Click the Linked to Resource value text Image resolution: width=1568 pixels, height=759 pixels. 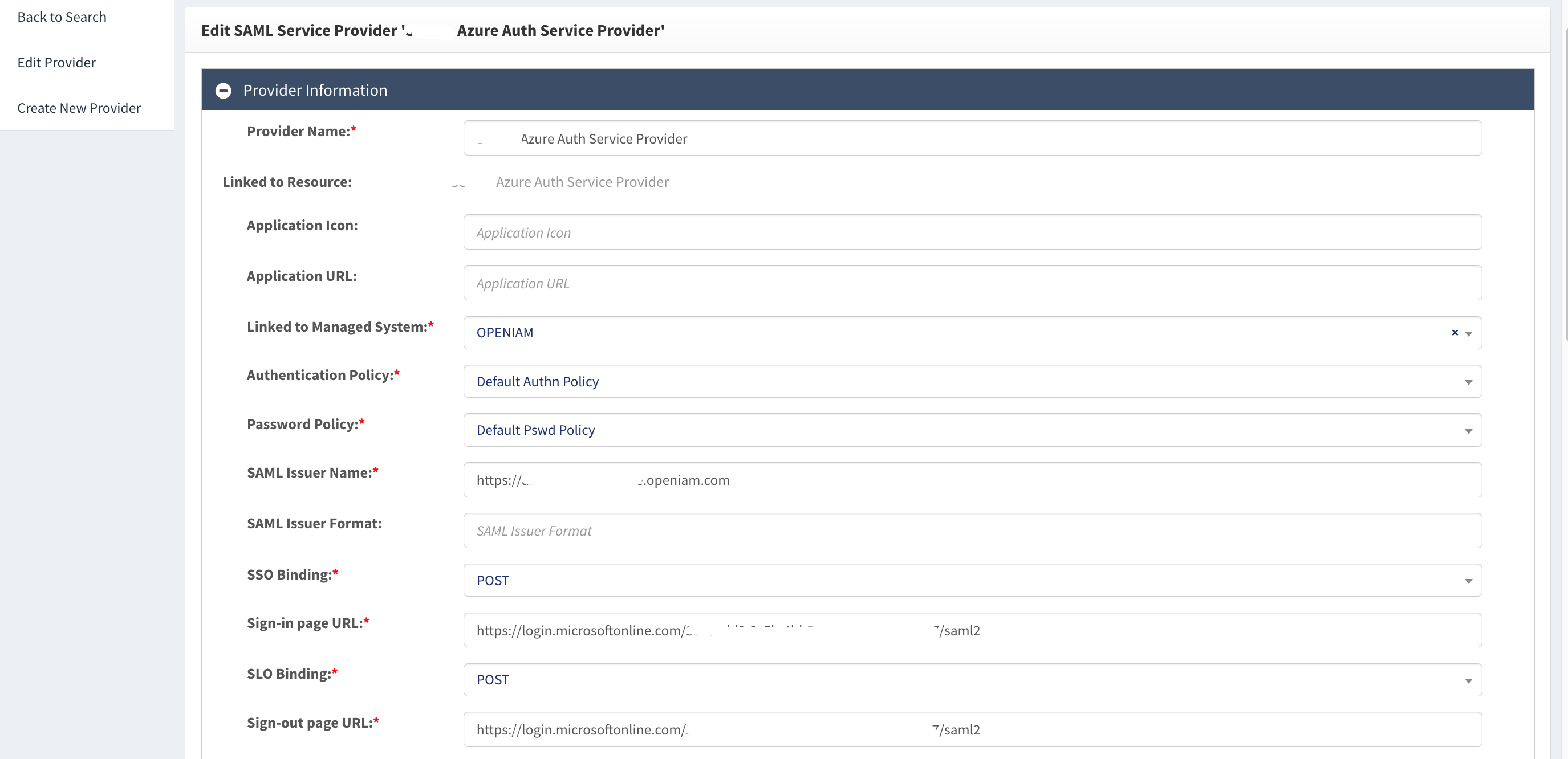tap(560, 182)
